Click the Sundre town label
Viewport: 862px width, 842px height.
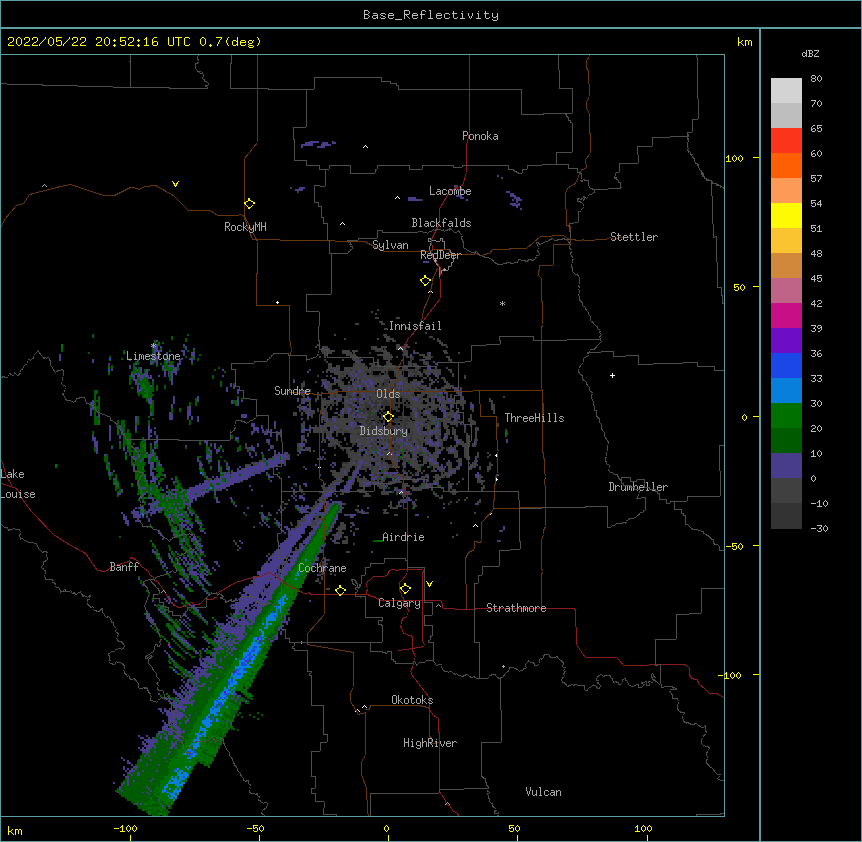pos(292,391)
